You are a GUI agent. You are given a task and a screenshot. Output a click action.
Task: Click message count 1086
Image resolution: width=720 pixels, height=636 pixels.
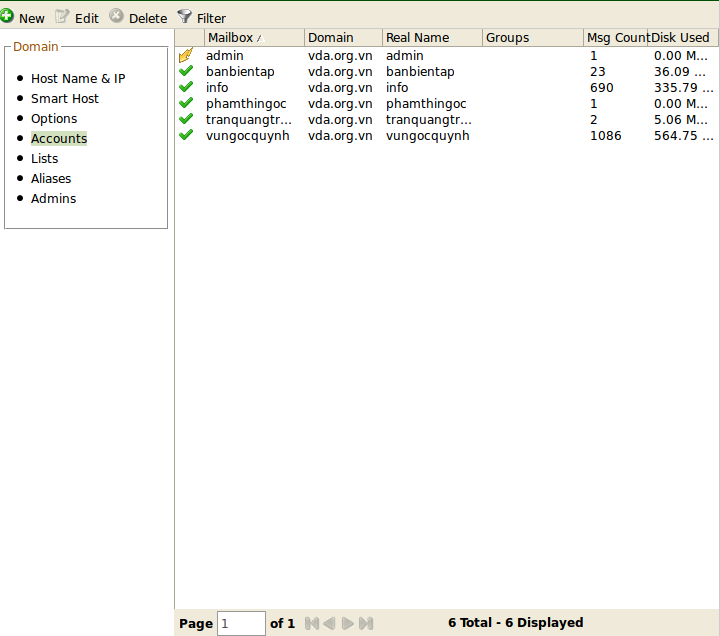pos(606,136)
